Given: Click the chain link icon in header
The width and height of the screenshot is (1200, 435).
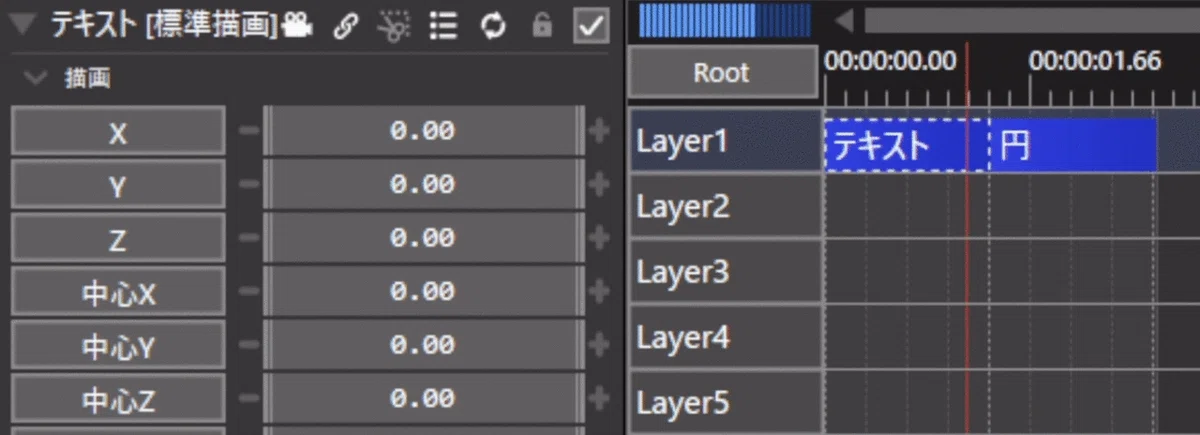Looking at the screenshot, I should pyautogui.click(x=345, y=27).
